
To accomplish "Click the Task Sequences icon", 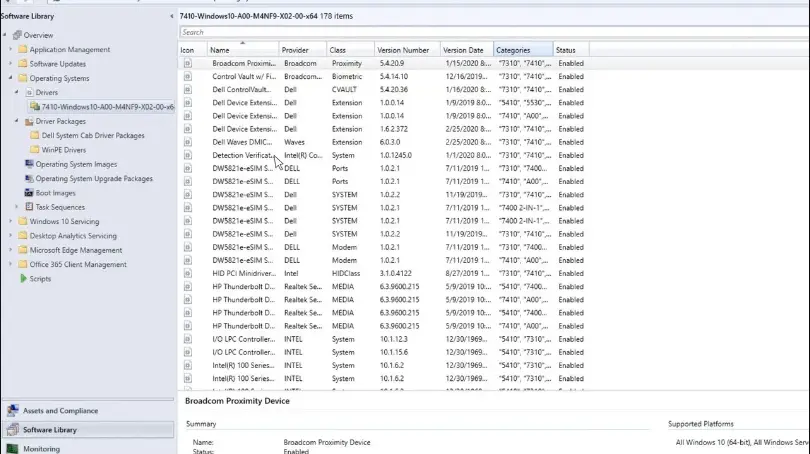I will (x=29, y=207).
